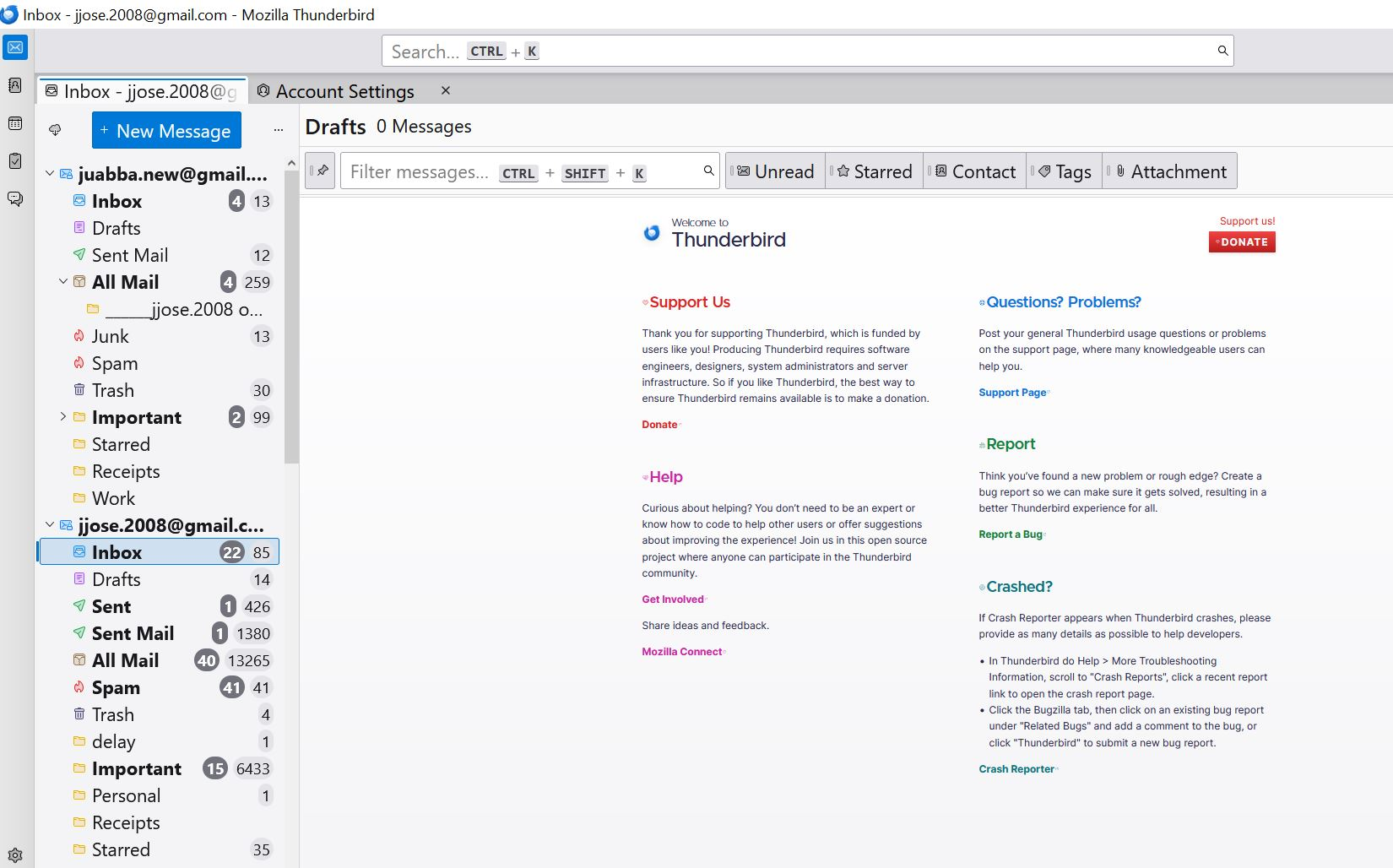Select Drafts under juabba.new account
1393x868 pixels.
[x=160, y=228]
